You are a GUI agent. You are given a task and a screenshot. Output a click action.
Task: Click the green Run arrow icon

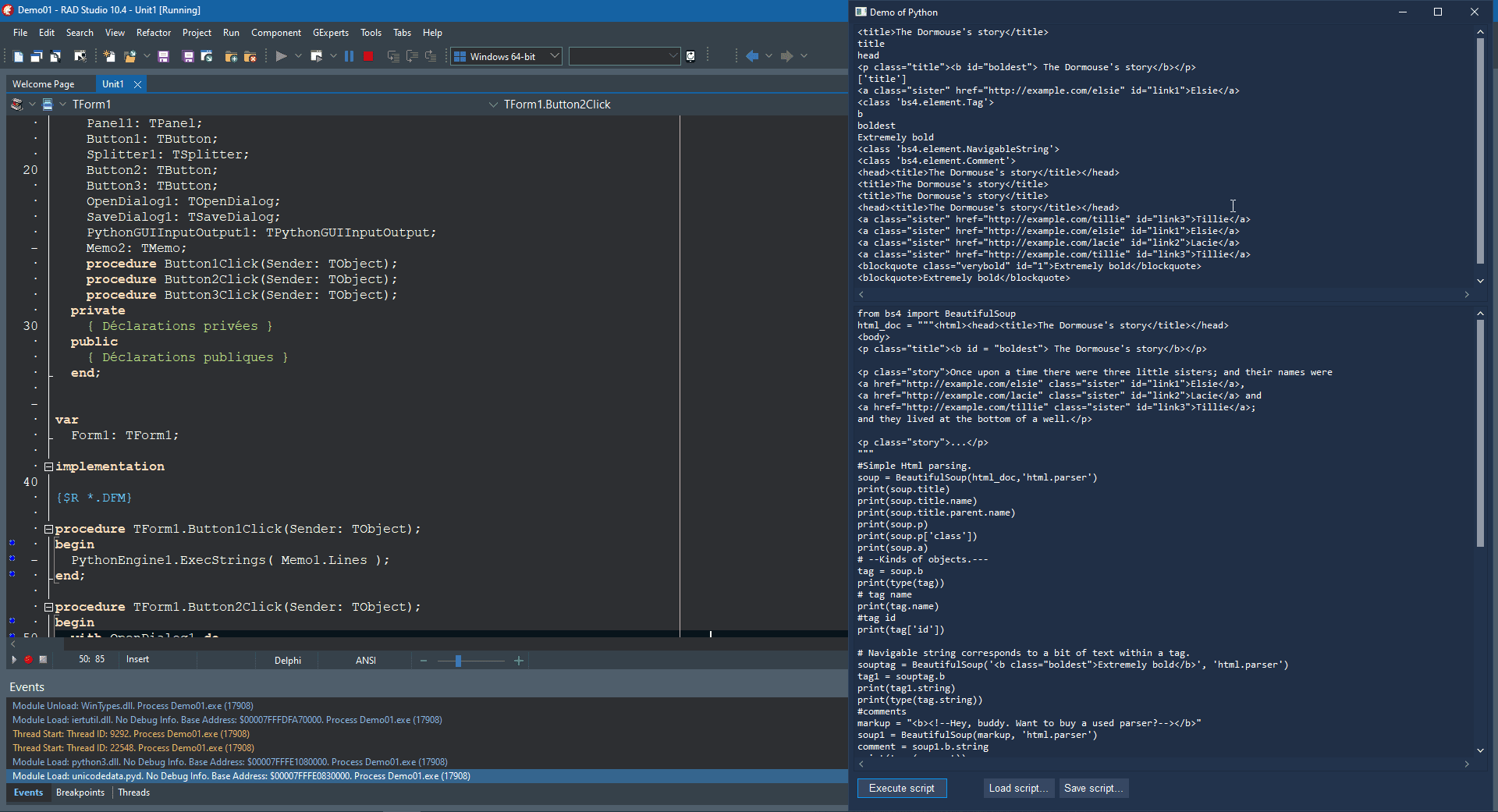pos(282,56)
